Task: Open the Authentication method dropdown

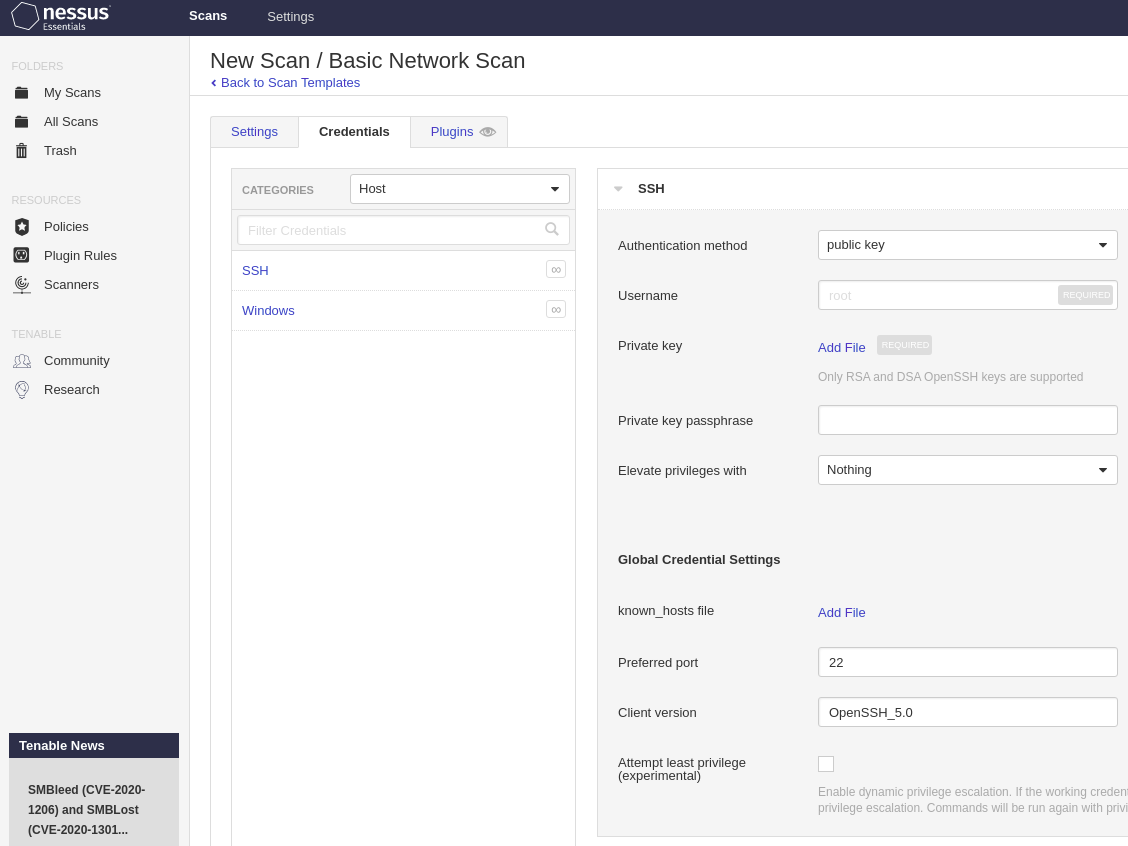Action: 967,245
